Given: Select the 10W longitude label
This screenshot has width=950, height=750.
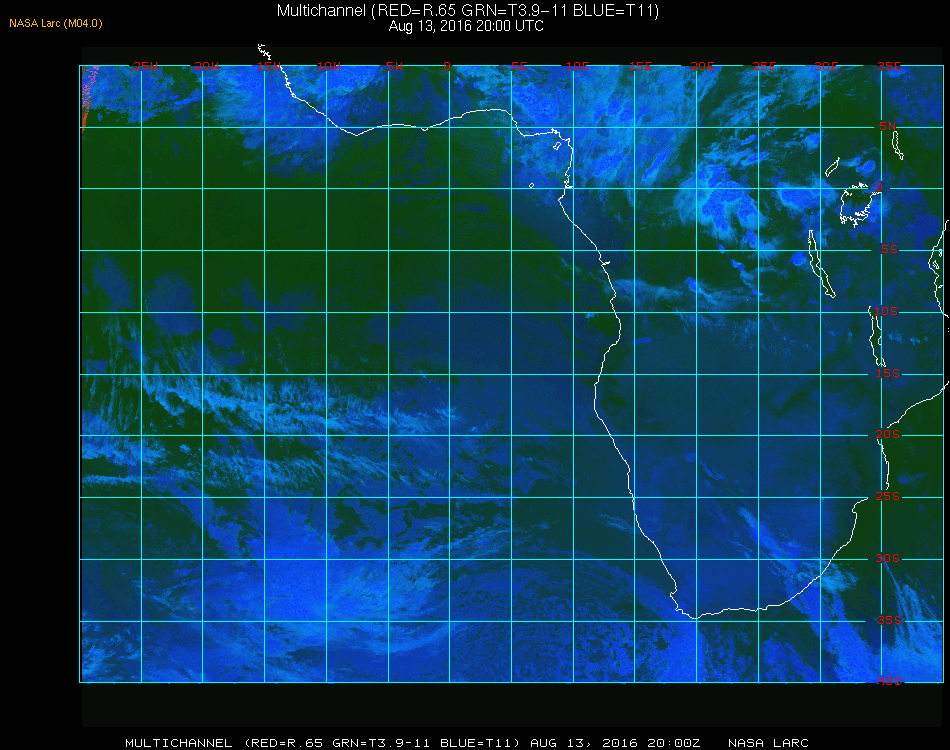Looking at the screenshot, I should [x=329, y=66].
